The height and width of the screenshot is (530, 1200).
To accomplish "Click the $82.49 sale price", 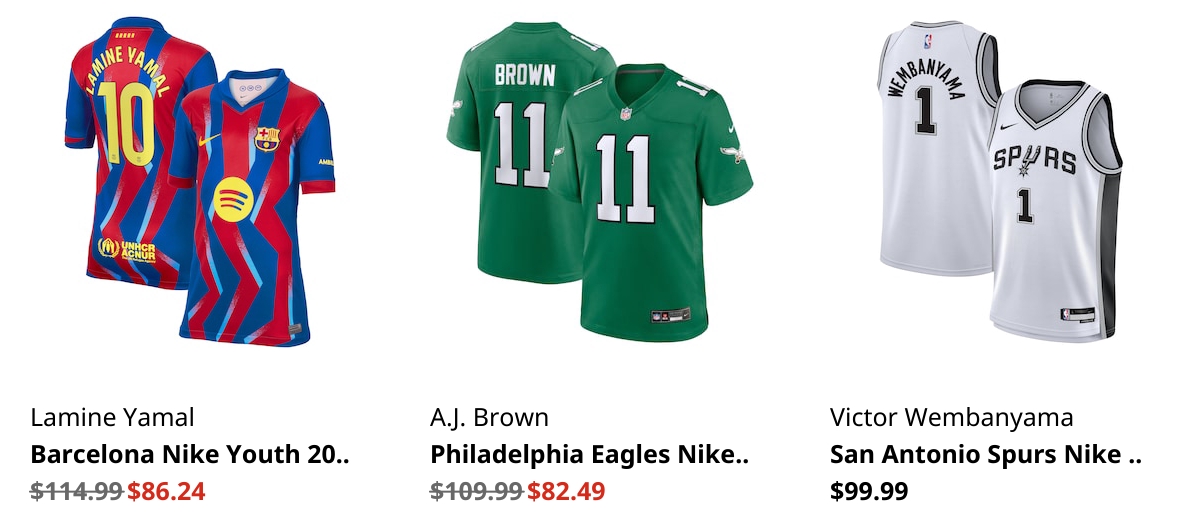I will [x=566, y=491].
